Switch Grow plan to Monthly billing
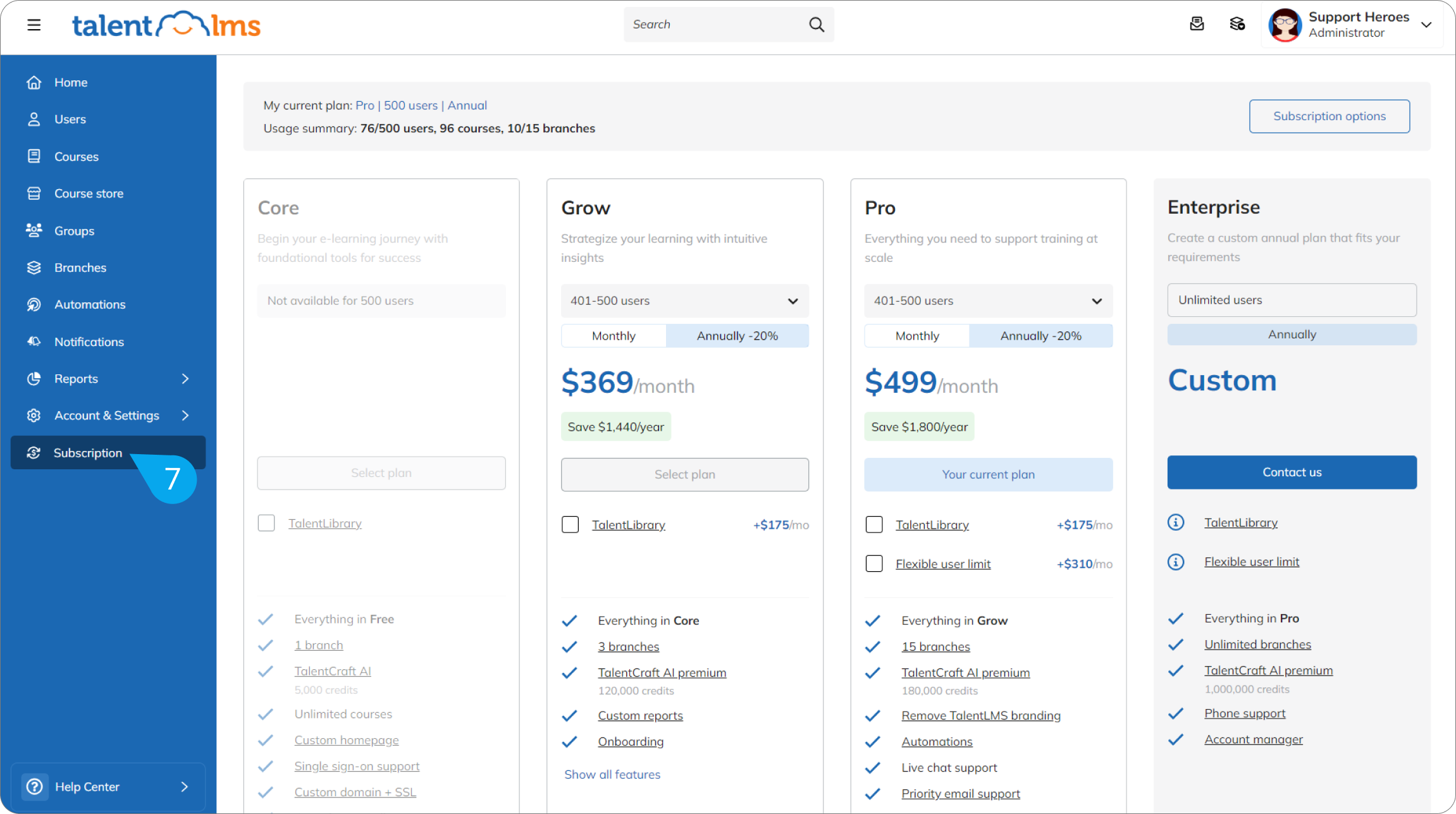Viewport: 1456px width, 814px height. point(614,336)
